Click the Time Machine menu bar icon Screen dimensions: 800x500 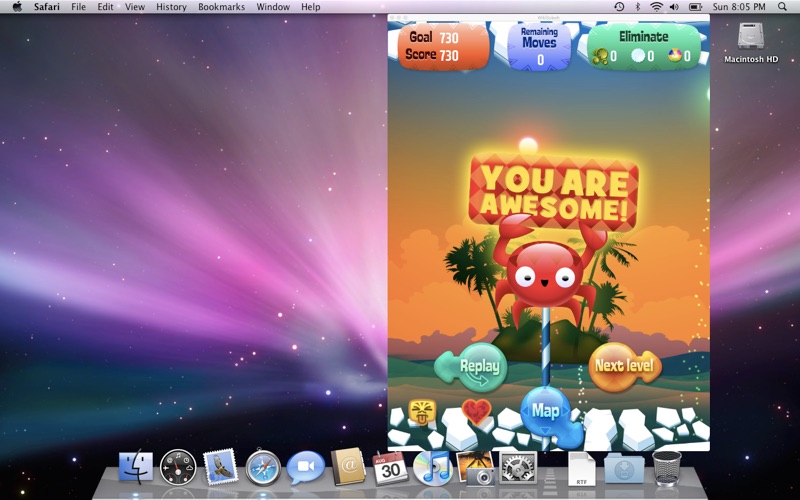(619, 7)
